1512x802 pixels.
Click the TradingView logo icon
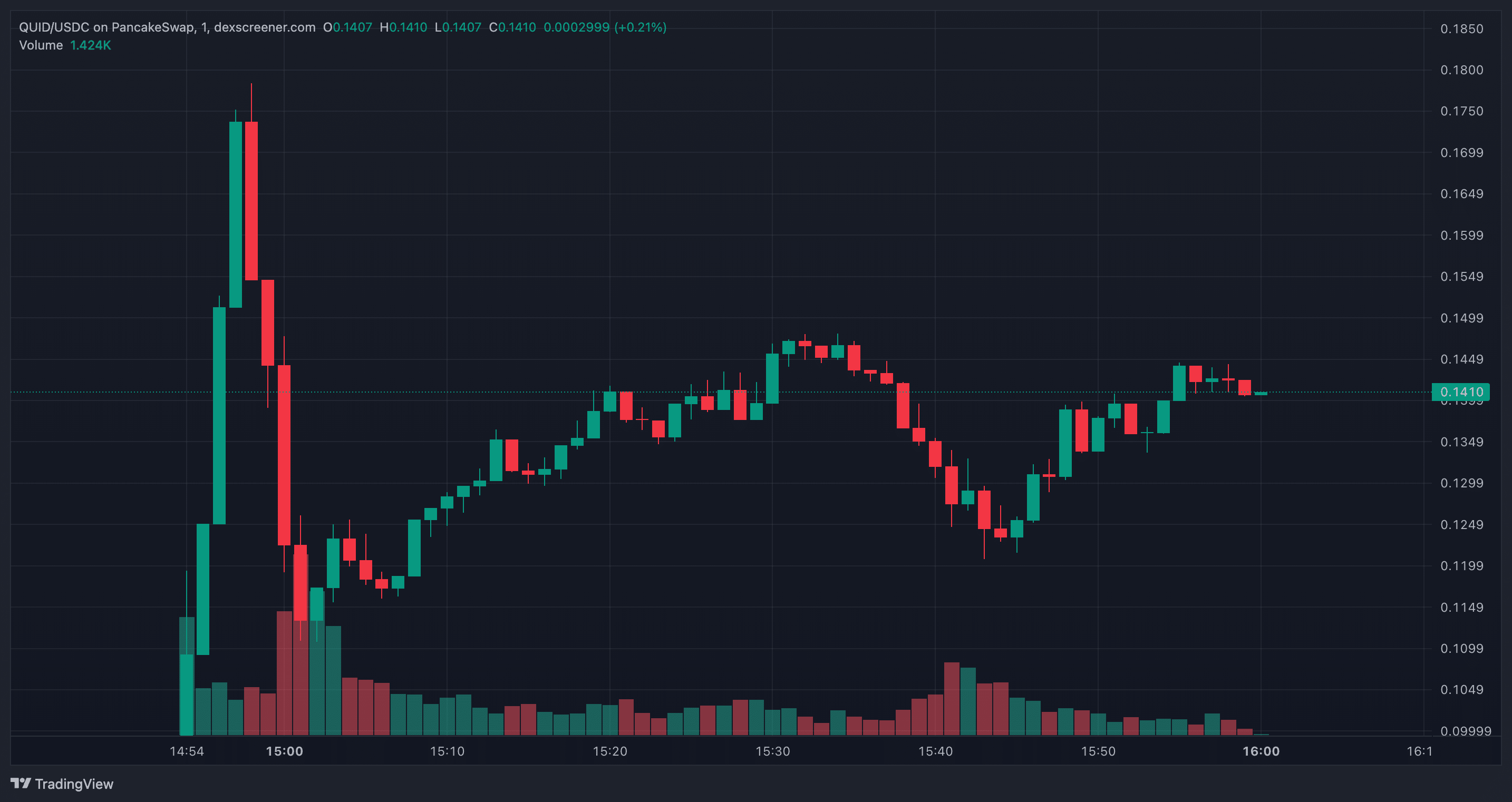(21, 783)
